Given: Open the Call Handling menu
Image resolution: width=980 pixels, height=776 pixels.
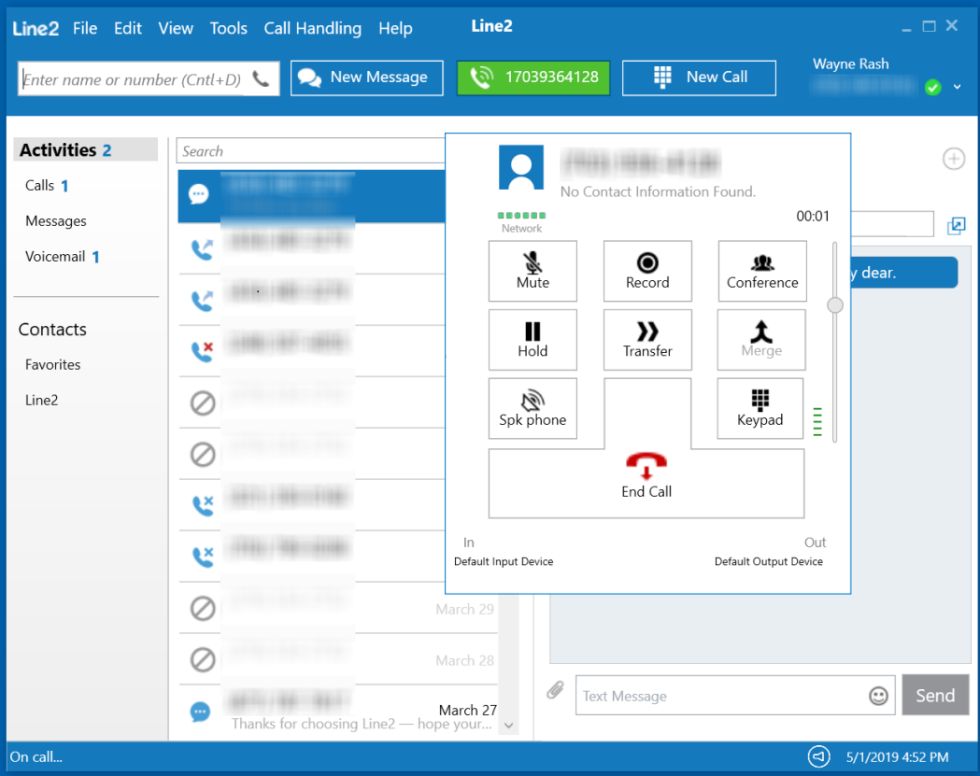Looking at the screenshot, I should pyautogui.click(x=312, y=28).
